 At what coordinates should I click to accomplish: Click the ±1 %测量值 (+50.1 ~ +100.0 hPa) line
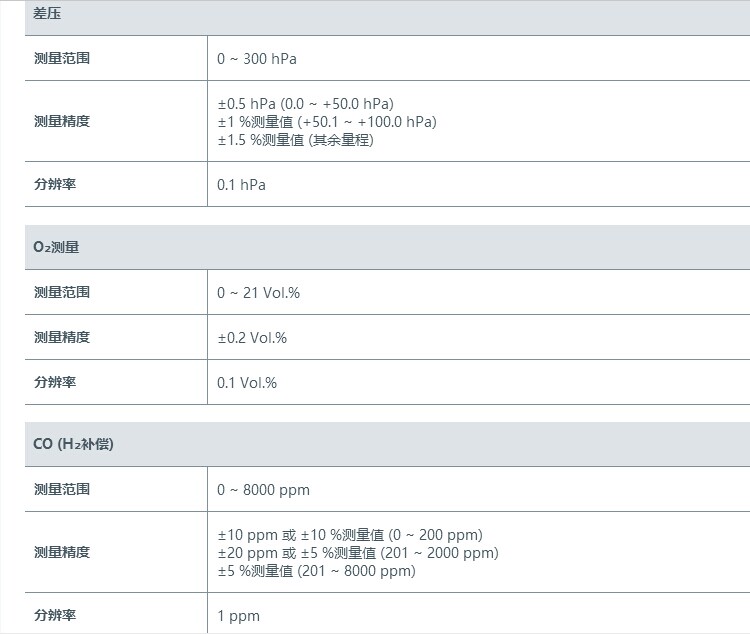point(327,122)
